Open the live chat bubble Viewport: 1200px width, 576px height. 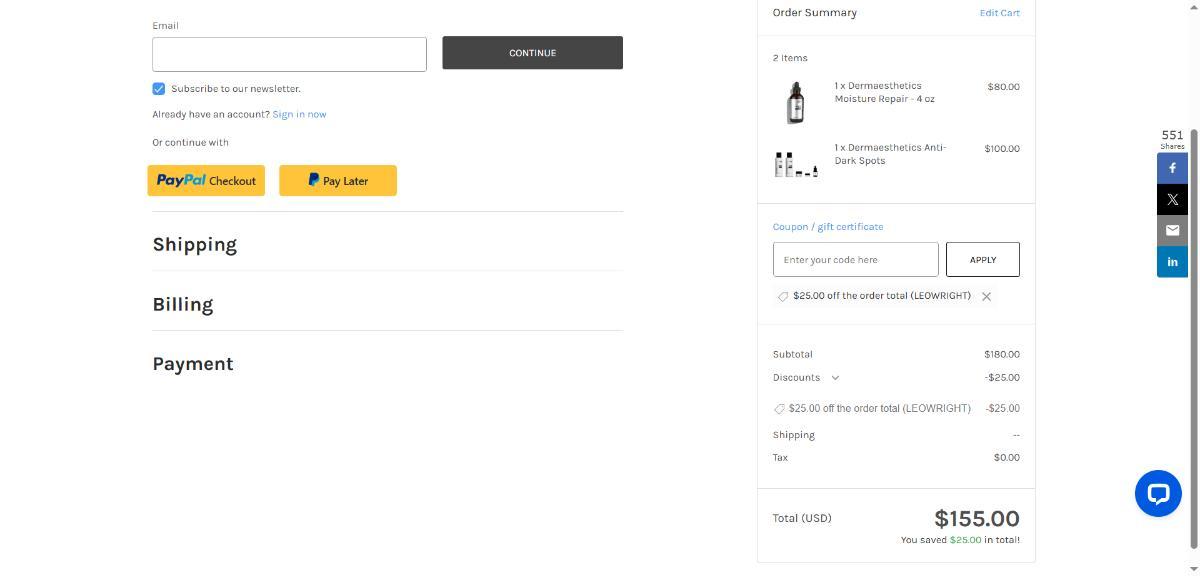pos(1158,493)
